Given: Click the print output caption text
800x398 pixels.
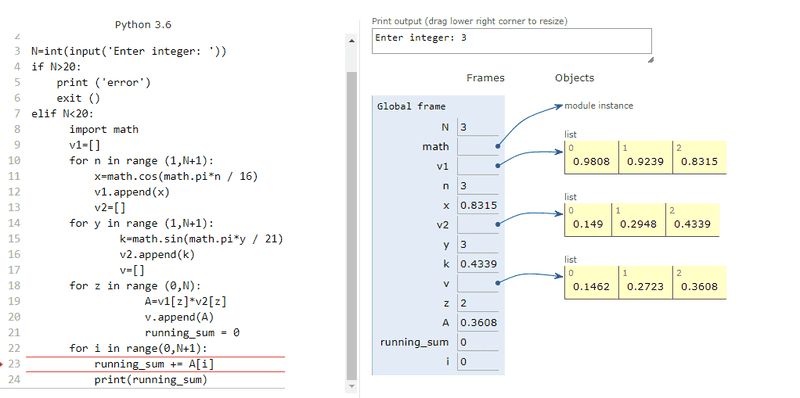Looking at the screenshot, I should click(469, 21).
